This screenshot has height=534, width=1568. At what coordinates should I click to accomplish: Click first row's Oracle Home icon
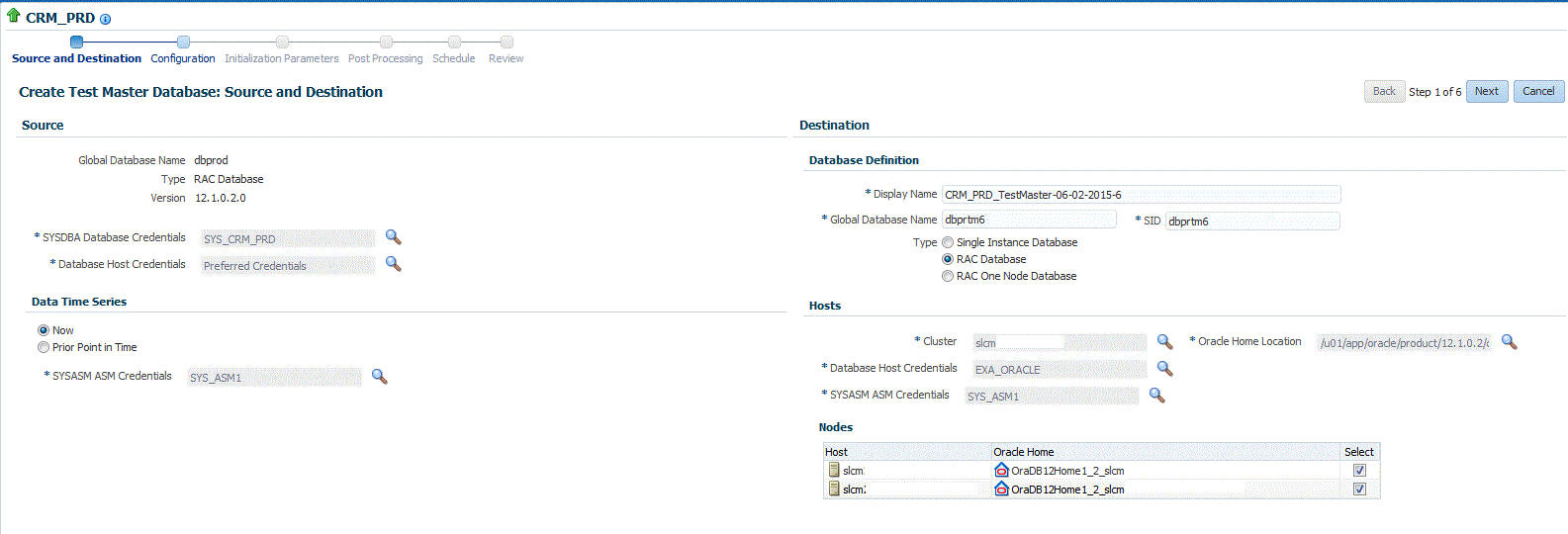pyautogui.click(x=1001, y=470)
